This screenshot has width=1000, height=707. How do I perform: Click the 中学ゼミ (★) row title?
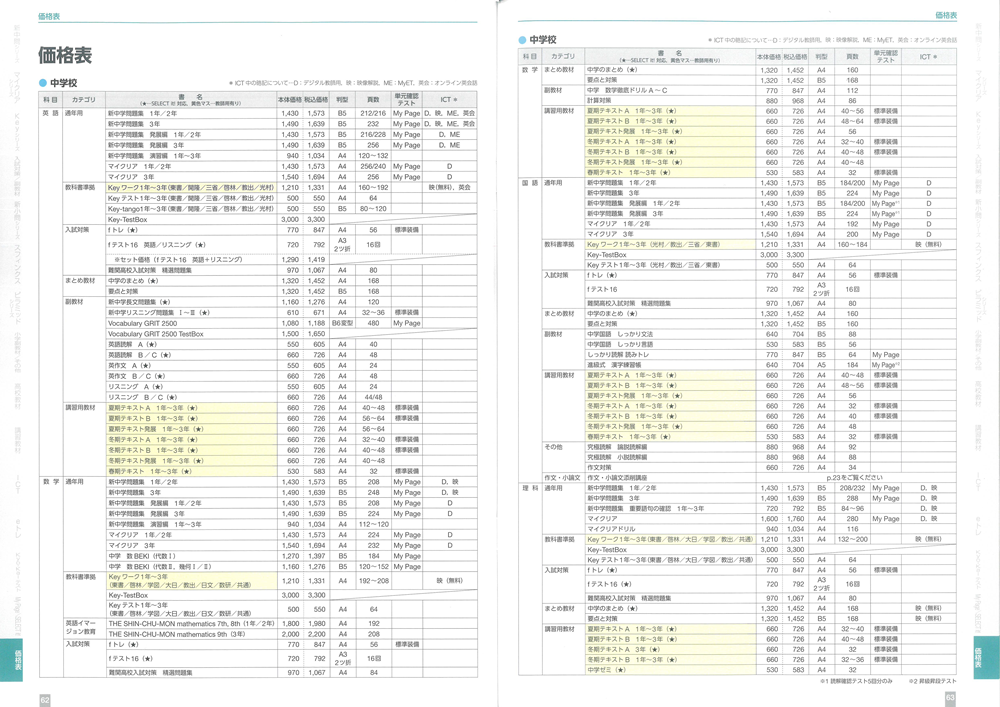pos(607,670)
